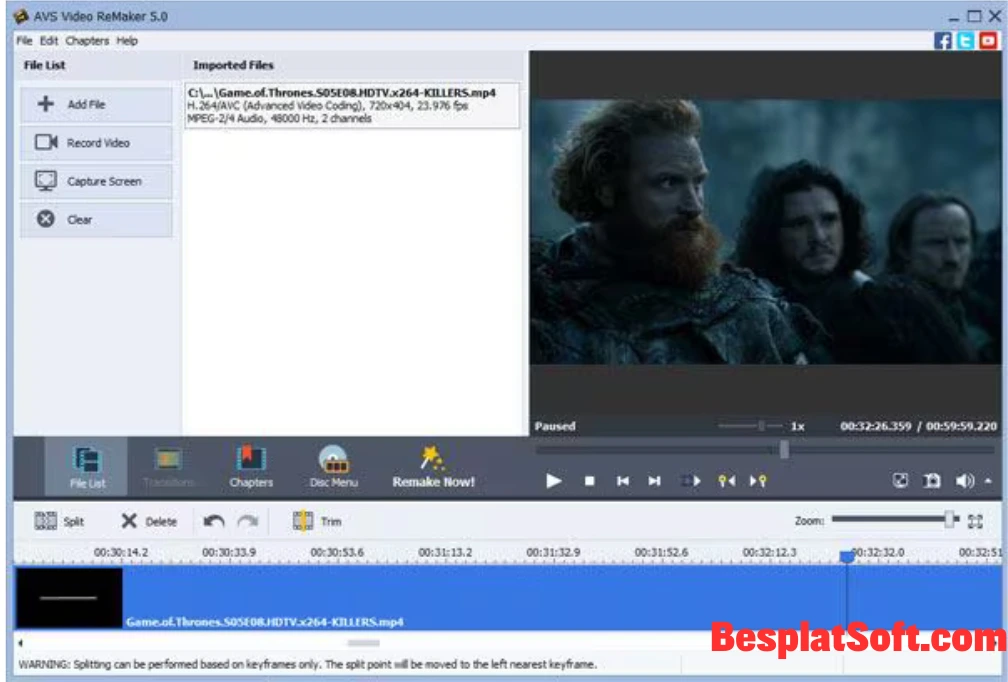This screenshot has width=1008, height=682.
Task: Open the Chapters panel icon
Action: (x=251, y=467)
